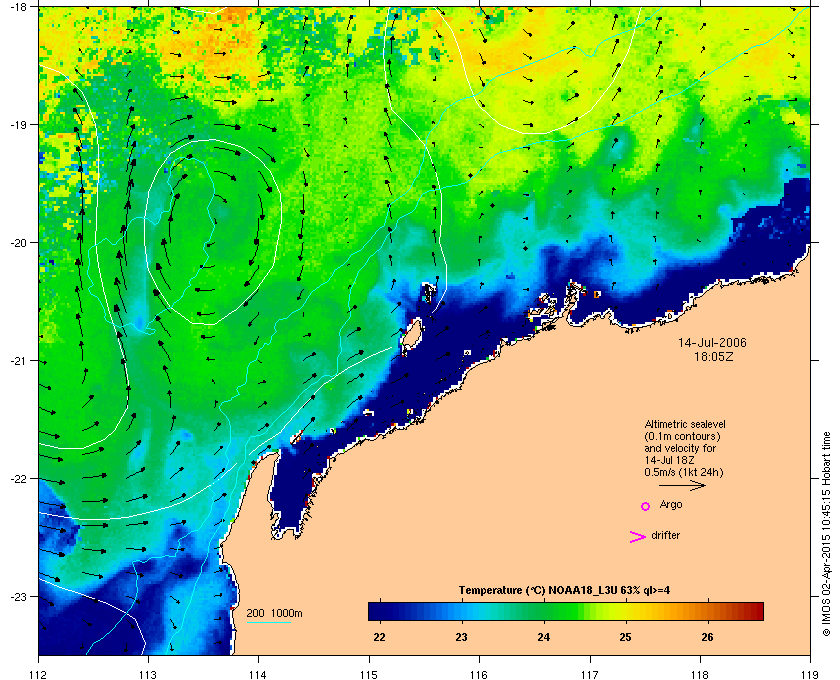Click the 0.5m/s velocity scale arrow

pyautogui.click(x=682, y=486)
